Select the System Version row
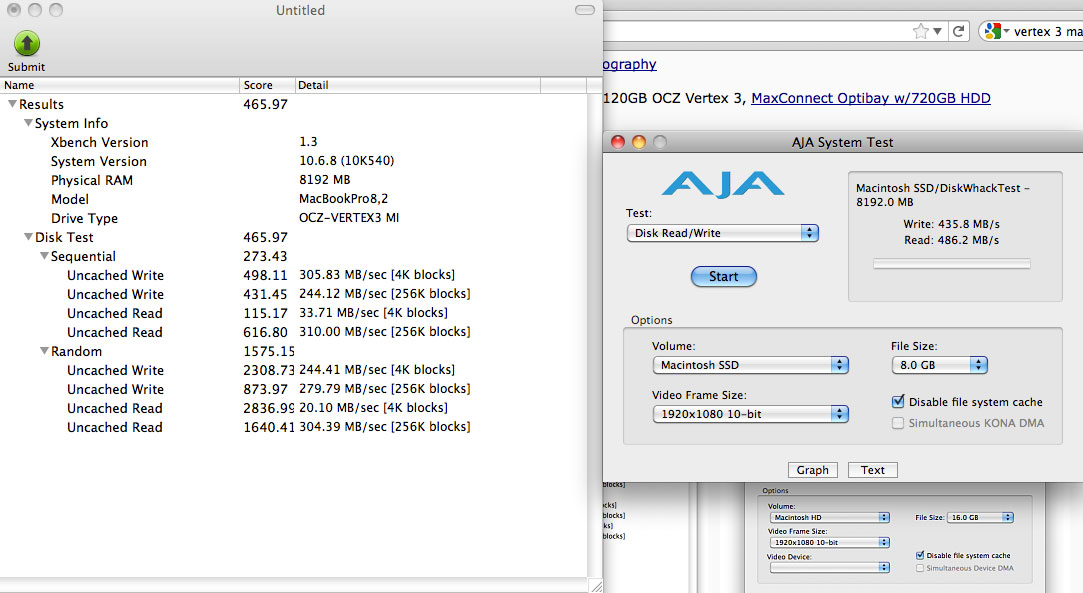1083x593 pixels. [x=294, y=161]
